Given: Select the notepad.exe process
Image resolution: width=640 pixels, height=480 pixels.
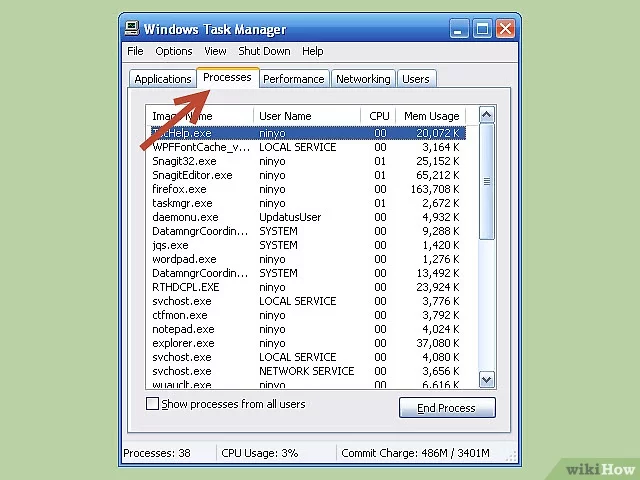Looking at the screenshot, I should pyautogui.click(x=306, y=329).
